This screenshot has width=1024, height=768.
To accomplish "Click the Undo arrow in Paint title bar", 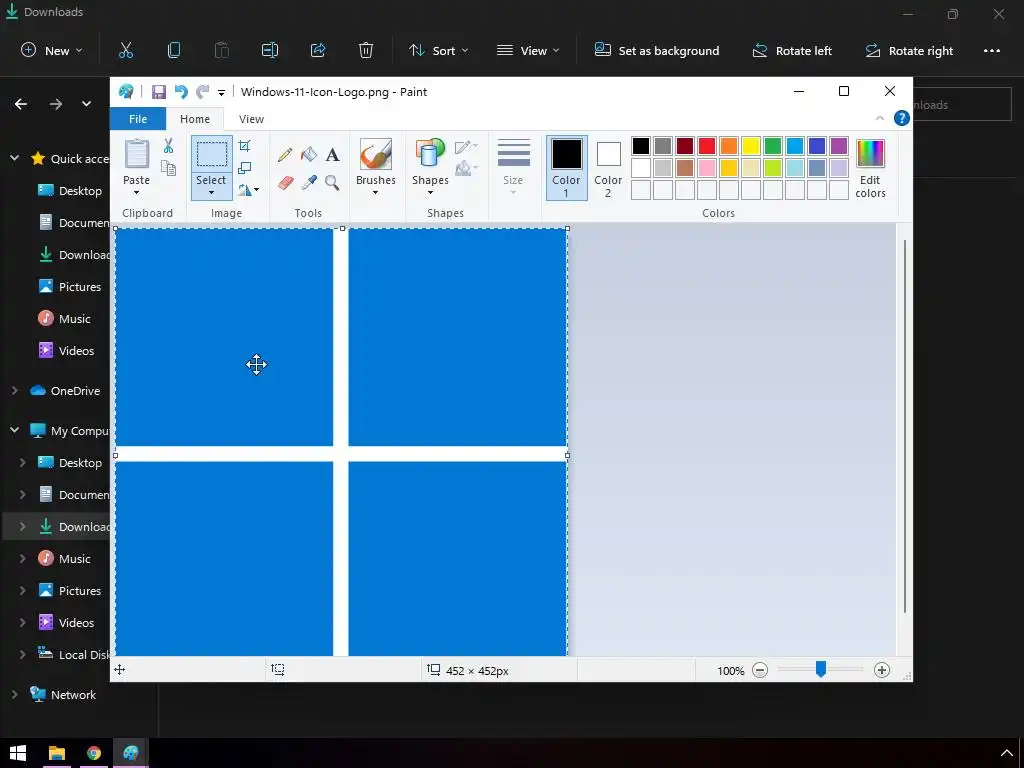I will tap(181, 92).
